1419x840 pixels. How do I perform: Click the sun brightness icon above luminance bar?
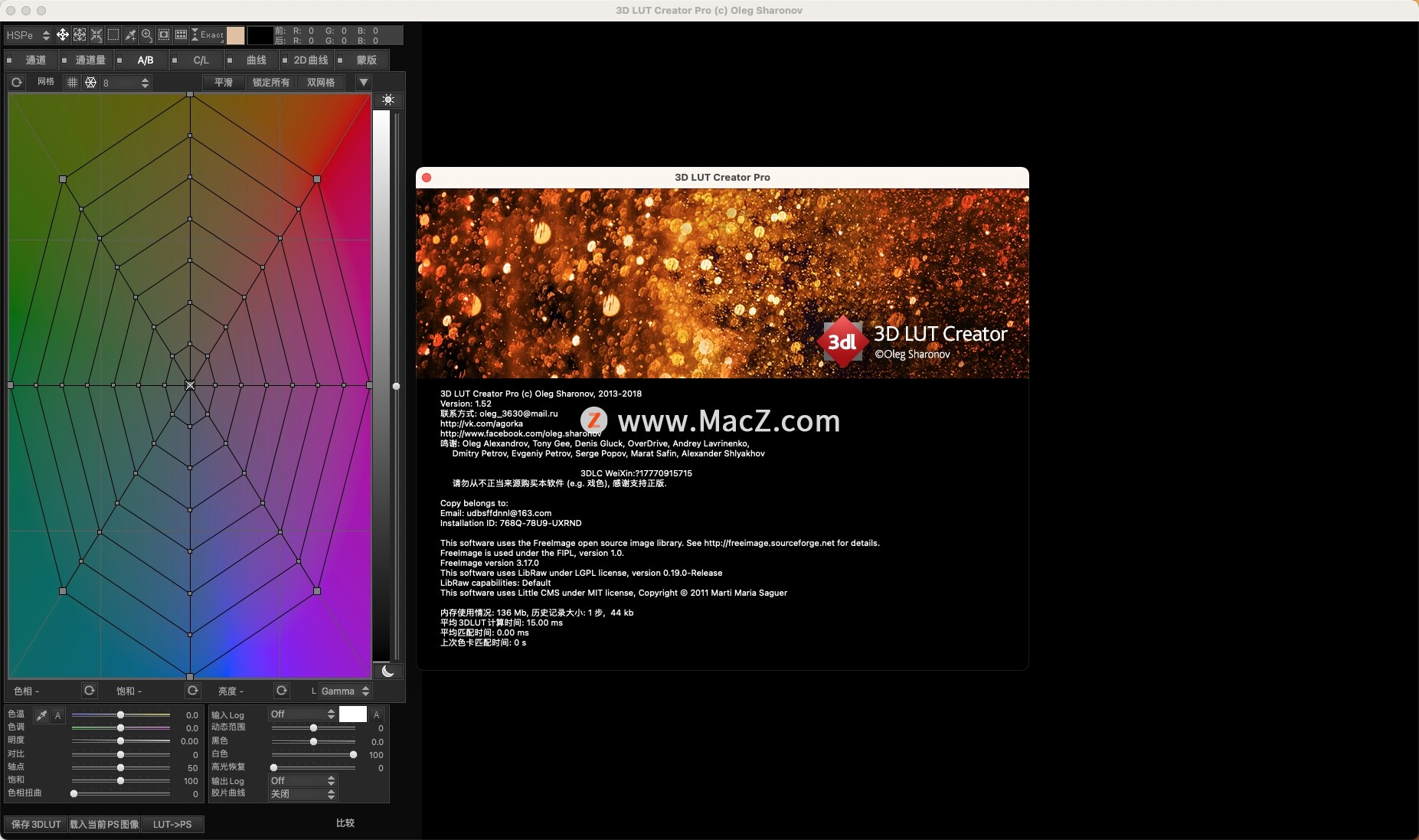click(388, 100)
